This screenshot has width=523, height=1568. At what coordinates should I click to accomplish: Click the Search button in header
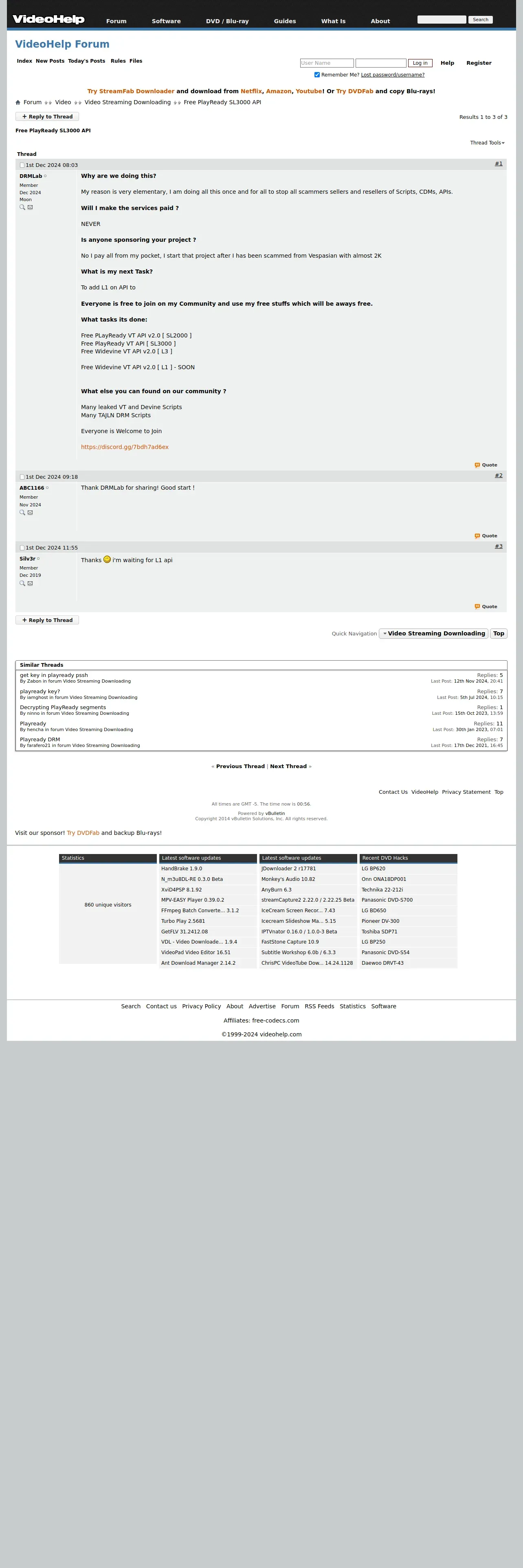(480, 20)
